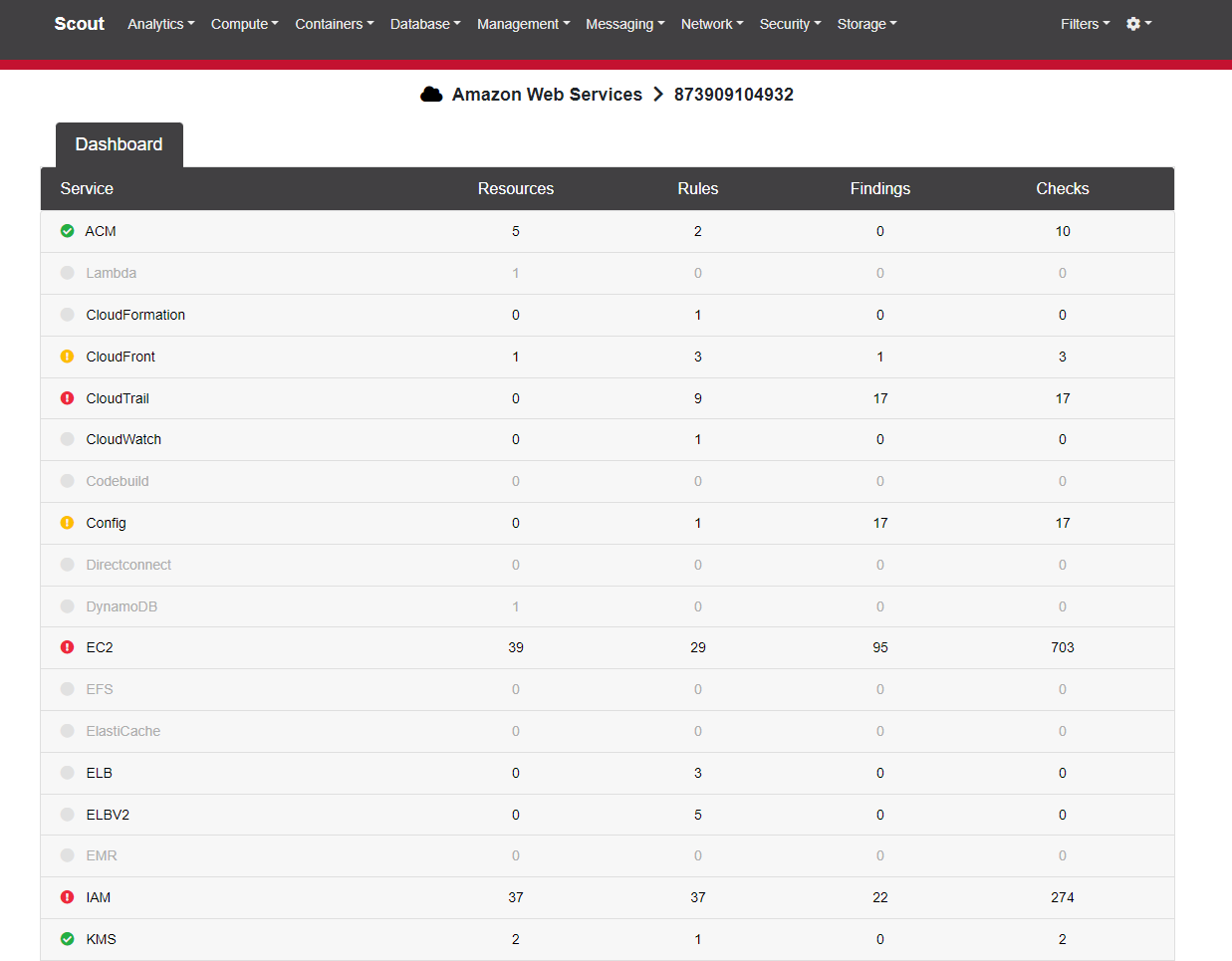Viewport: 1232px width, 961px height.
Task: Open the Analytics dropdown menu
Action: 160,24
